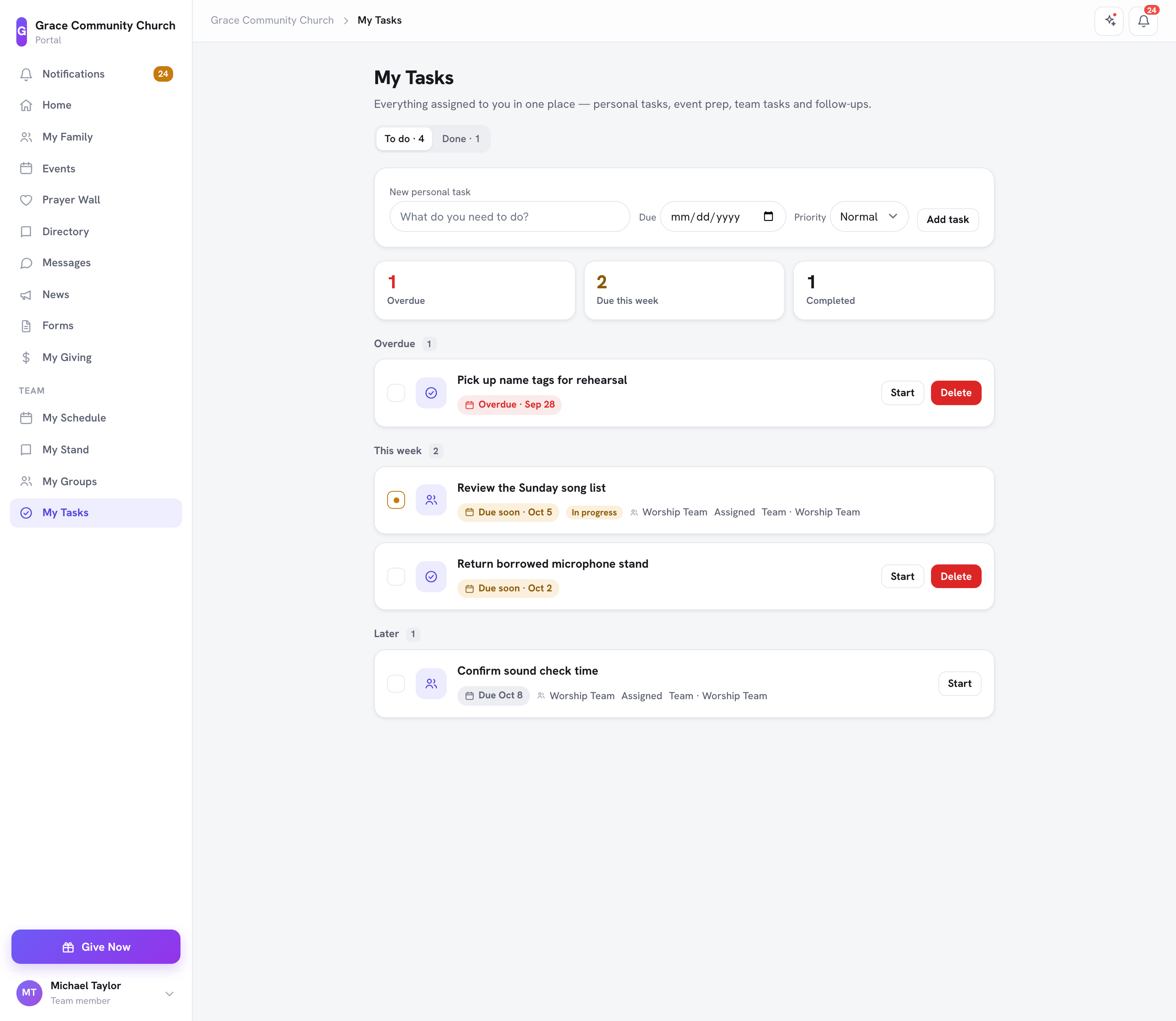The width and height of the screenshot is (1176, 1021).
Task: Expand the Michael Taylor account menu
Action: (x=169, y=993)
